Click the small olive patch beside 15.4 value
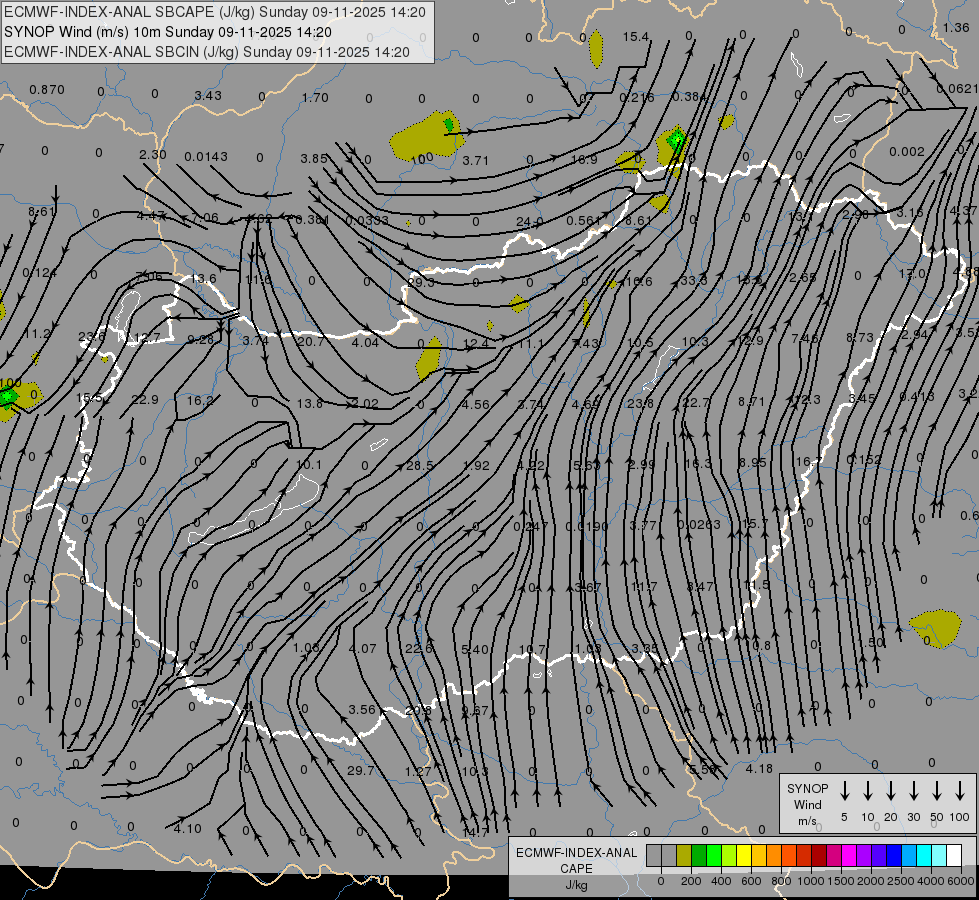The image size is (979, 900). point(596,48)
